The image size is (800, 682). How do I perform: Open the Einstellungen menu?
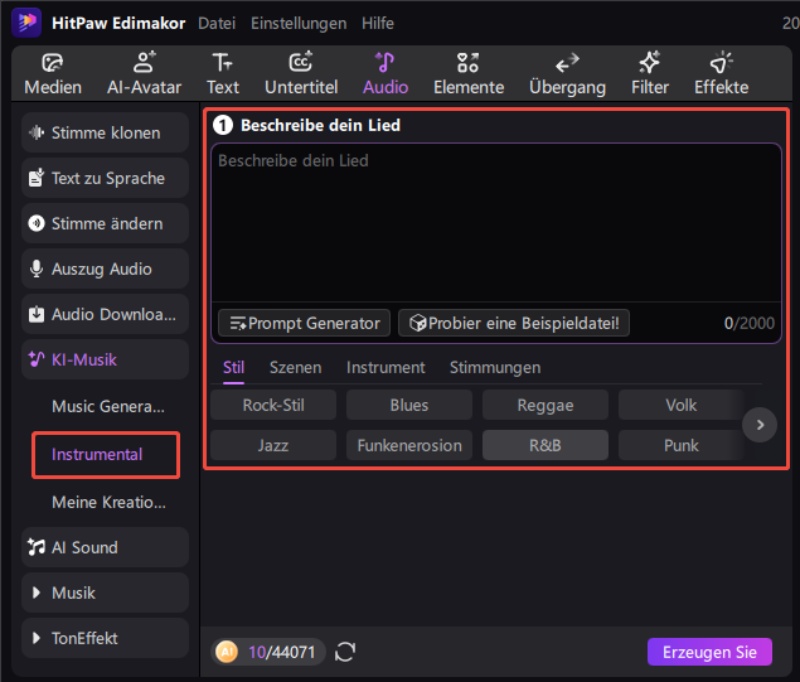tap(298, 23)
